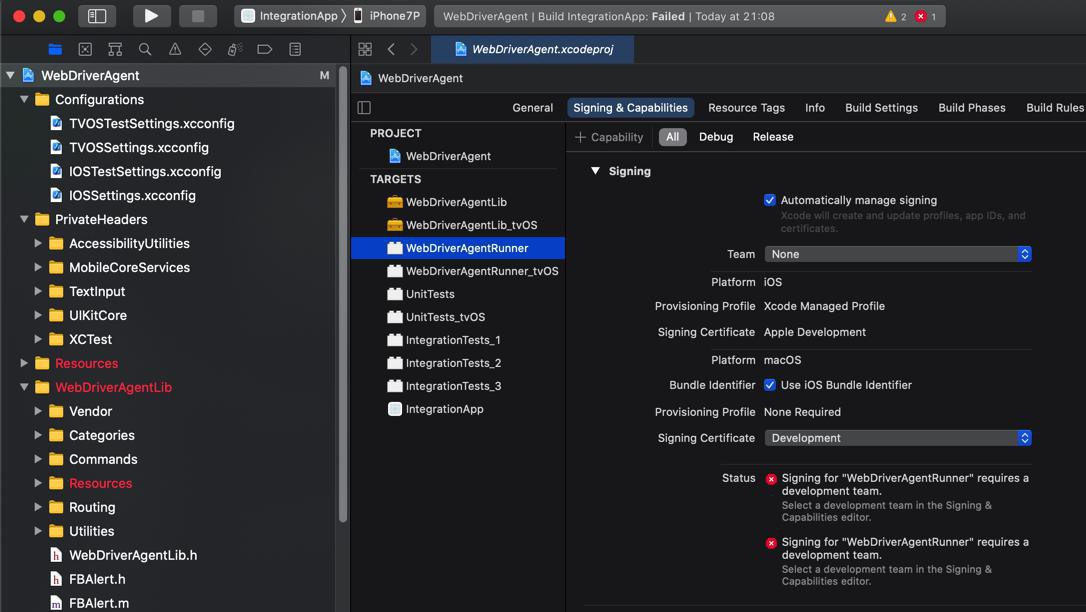Collapse the Signing section
Viewport: 1086px width, 612px height.
(x=595, y=171)
